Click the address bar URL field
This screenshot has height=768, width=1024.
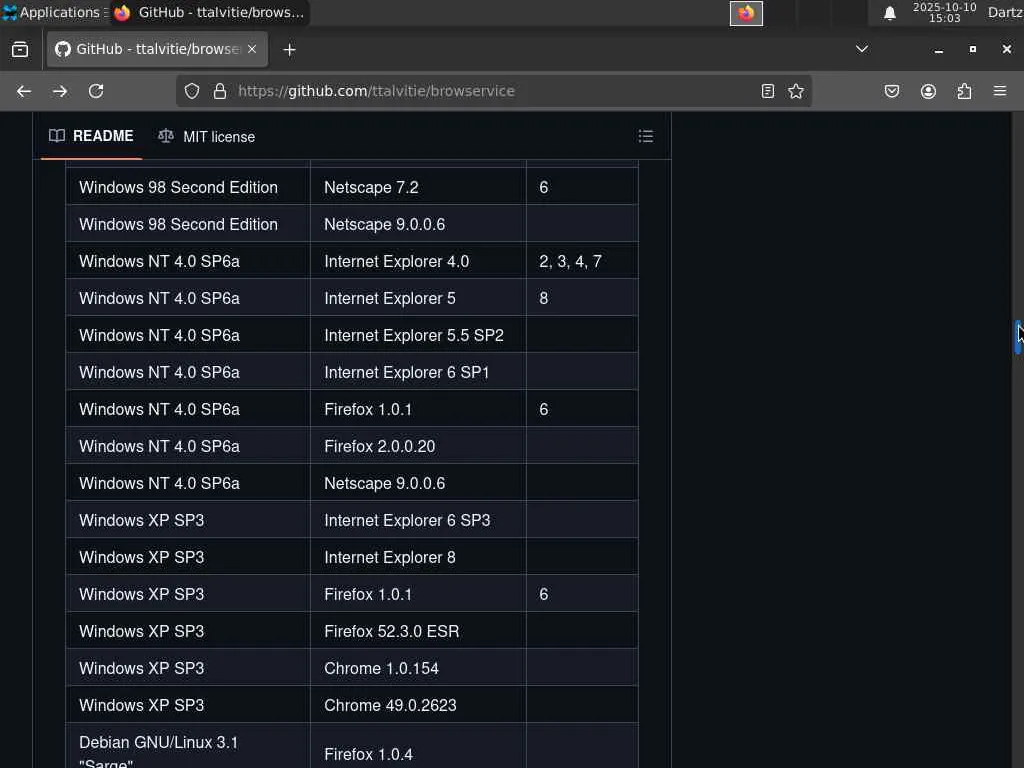[x=496, y=91]
